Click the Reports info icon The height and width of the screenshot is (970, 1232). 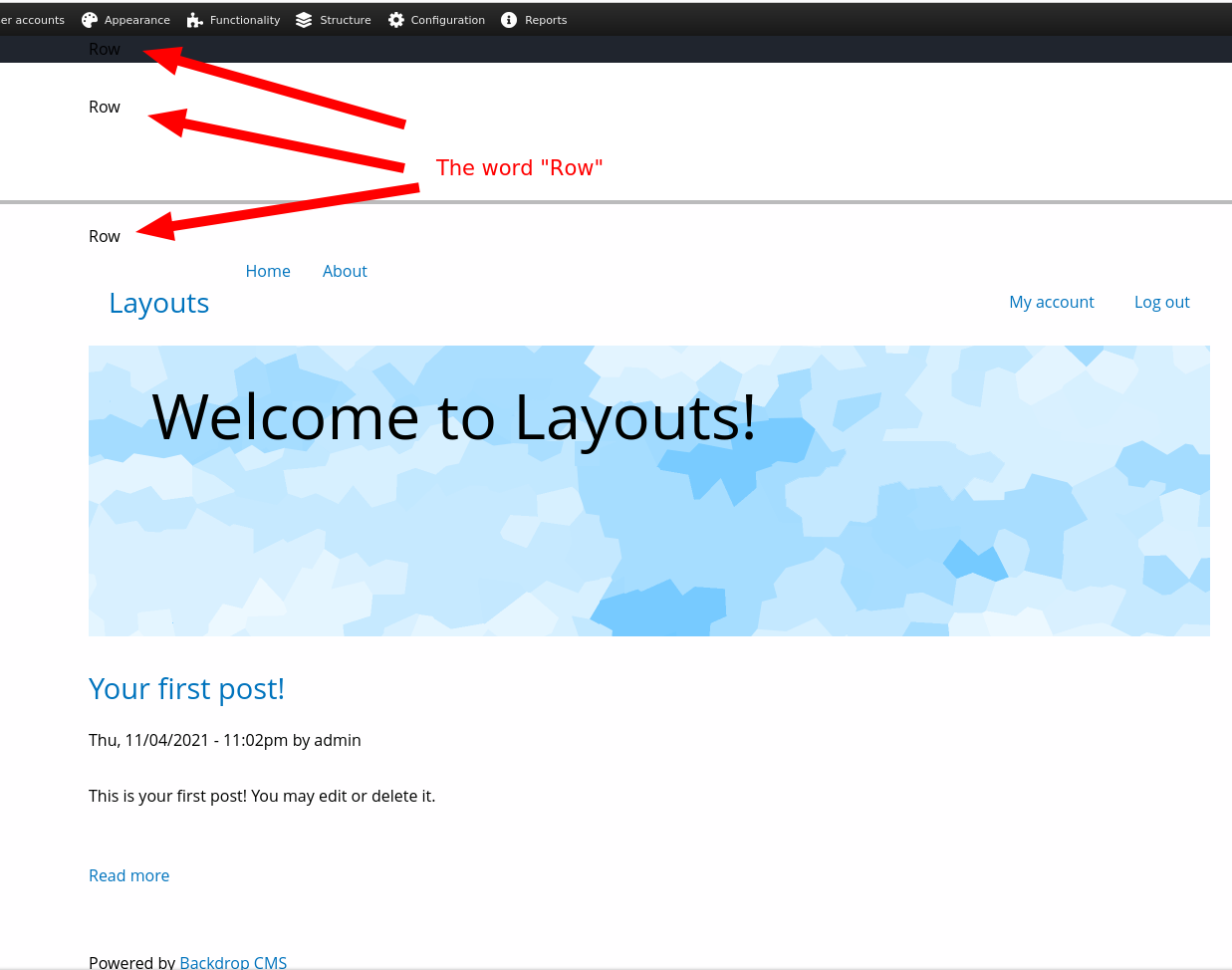pyautogui.click(x=508, y=19)
